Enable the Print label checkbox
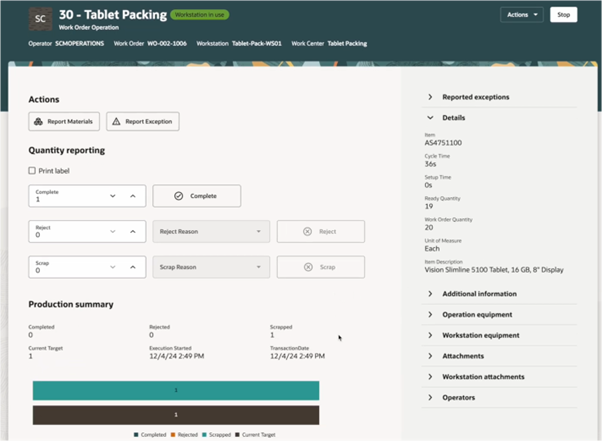Screen dimensions: 602x441 (x=32, y=171)
